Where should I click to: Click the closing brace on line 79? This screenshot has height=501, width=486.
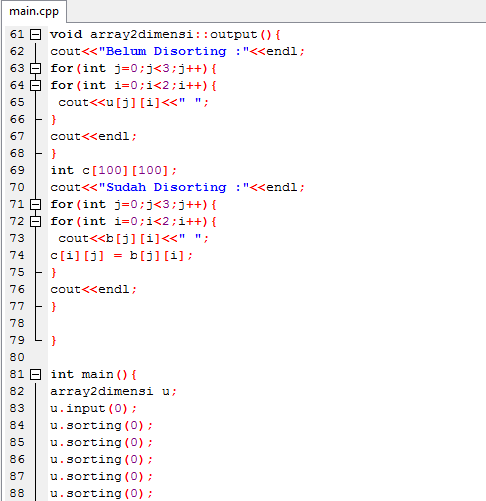tap(54, 340)
